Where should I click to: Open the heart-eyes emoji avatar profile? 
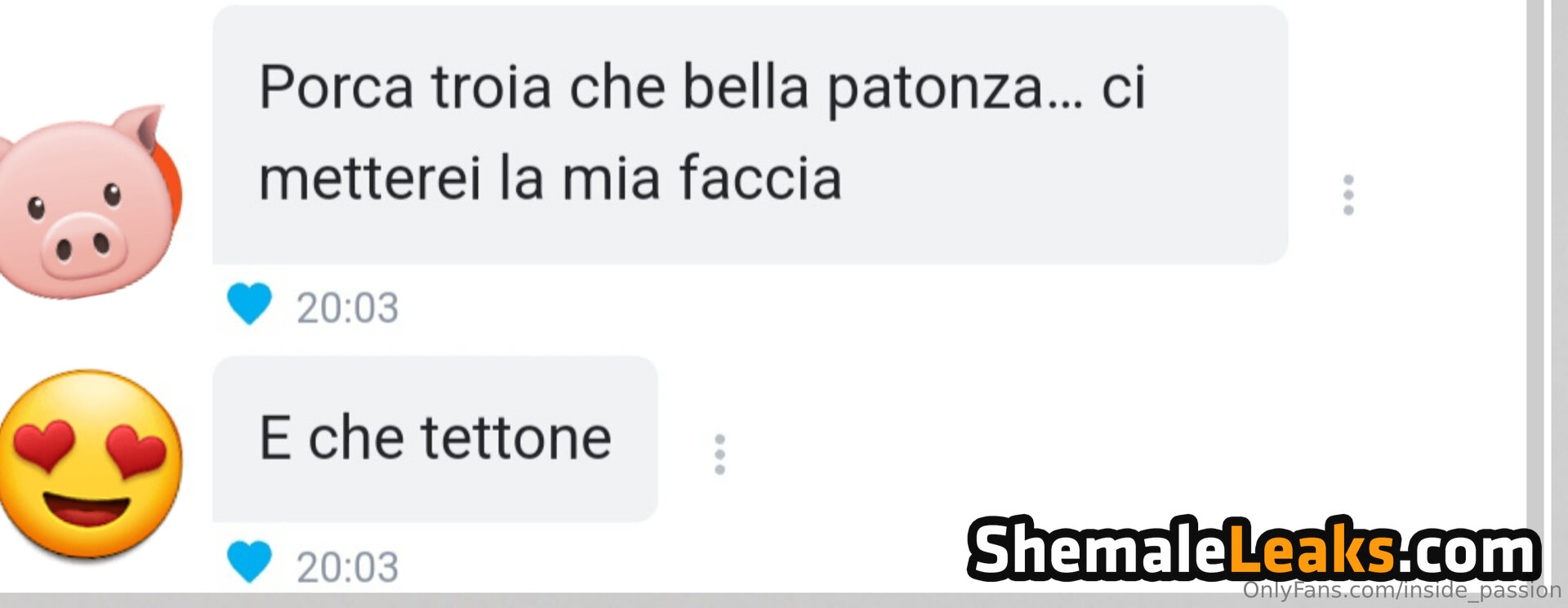pyautogui.click(x=90, y=464)
